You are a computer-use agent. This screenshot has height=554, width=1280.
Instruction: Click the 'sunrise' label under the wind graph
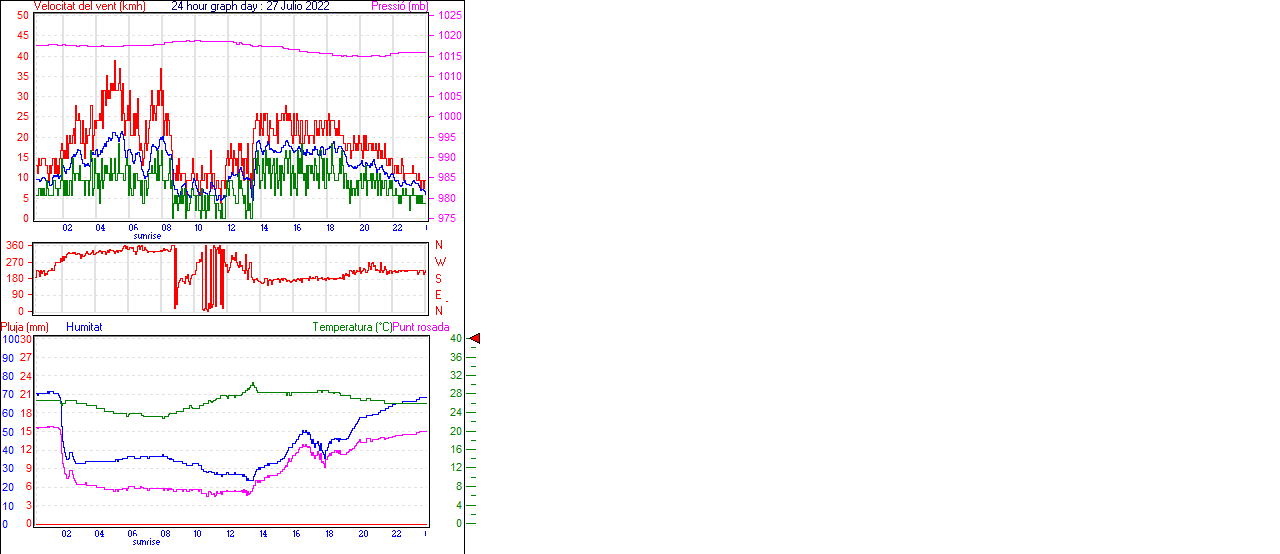click(147, 236)
